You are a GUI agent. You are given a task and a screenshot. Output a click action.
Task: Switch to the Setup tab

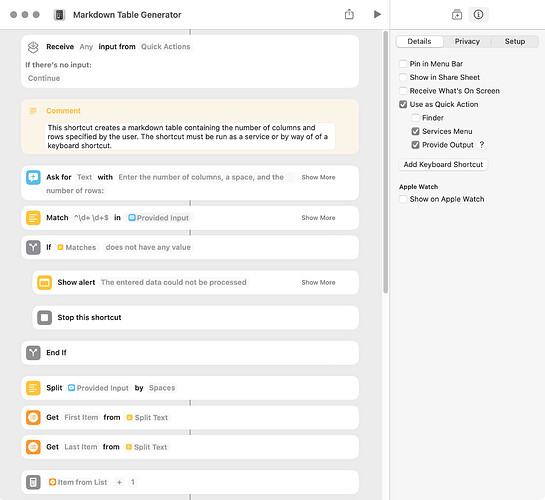(x=515, y=41)
